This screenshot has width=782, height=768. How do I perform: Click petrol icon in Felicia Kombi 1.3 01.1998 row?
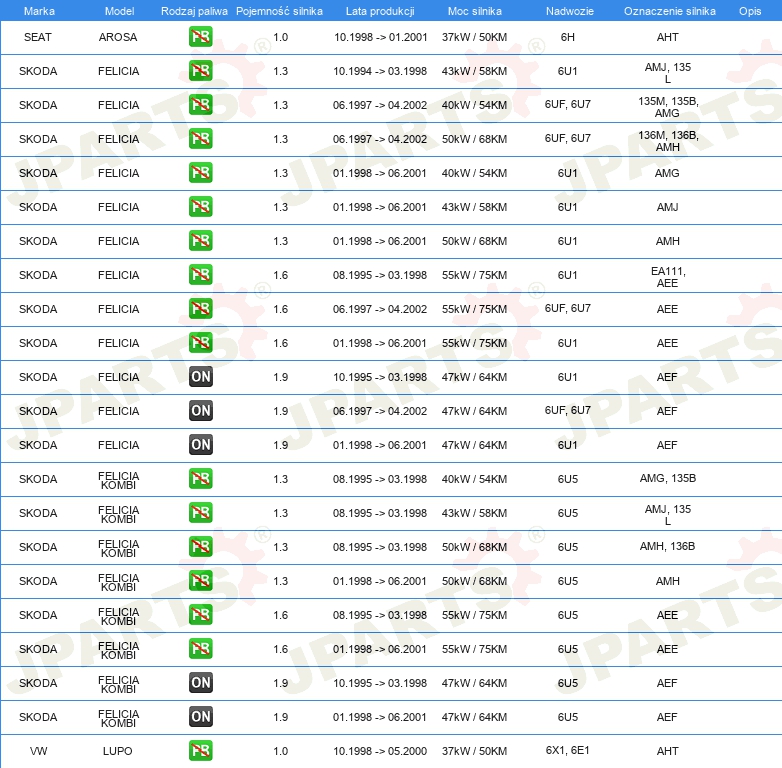coord(200,580)
